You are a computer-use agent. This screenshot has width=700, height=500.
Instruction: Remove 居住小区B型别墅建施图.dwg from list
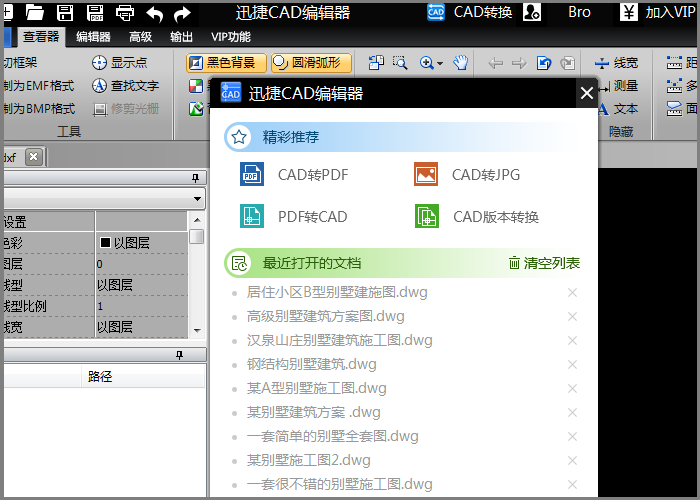(572, 293)
